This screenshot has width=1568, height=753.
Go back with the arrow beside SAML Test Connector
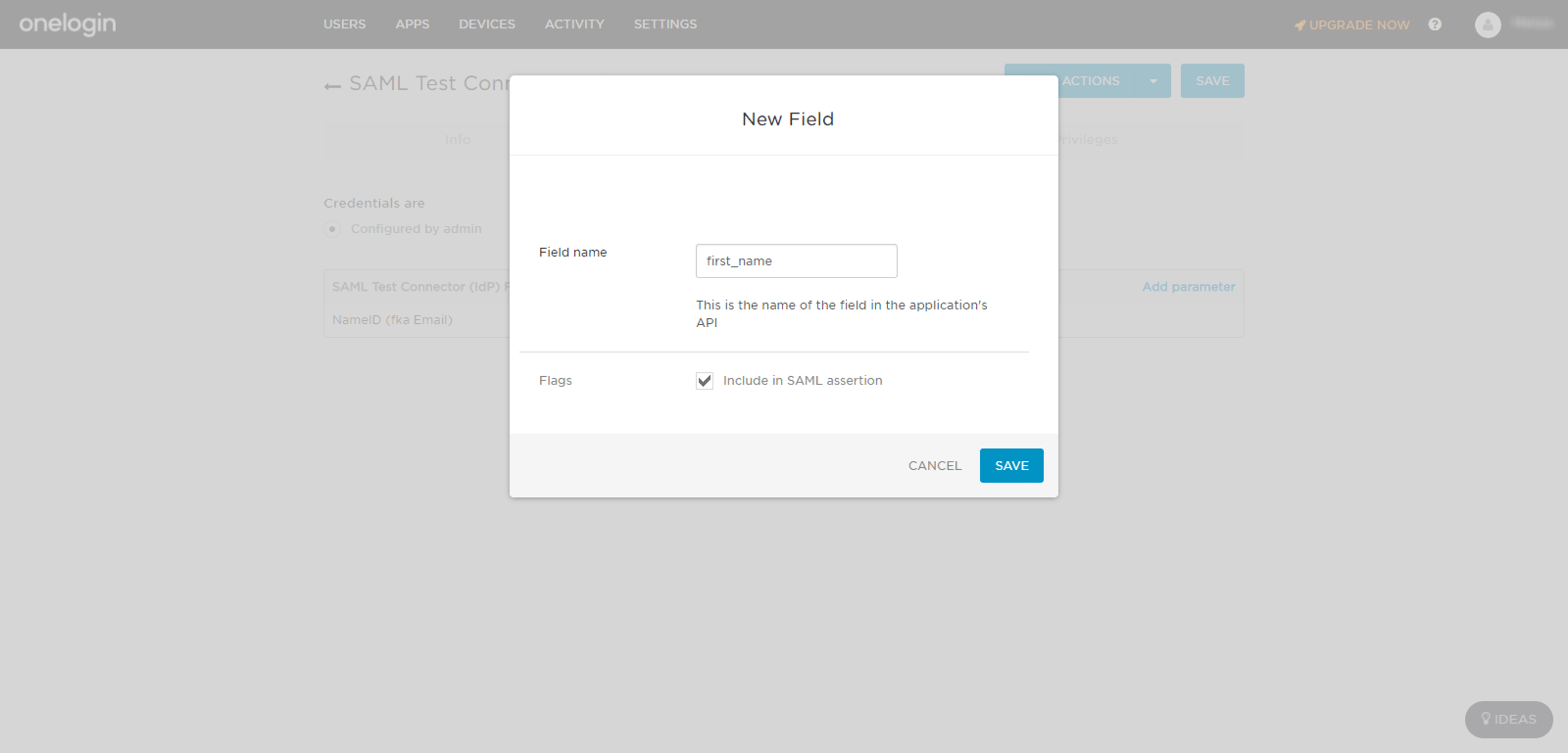click(x=332, y=87)
